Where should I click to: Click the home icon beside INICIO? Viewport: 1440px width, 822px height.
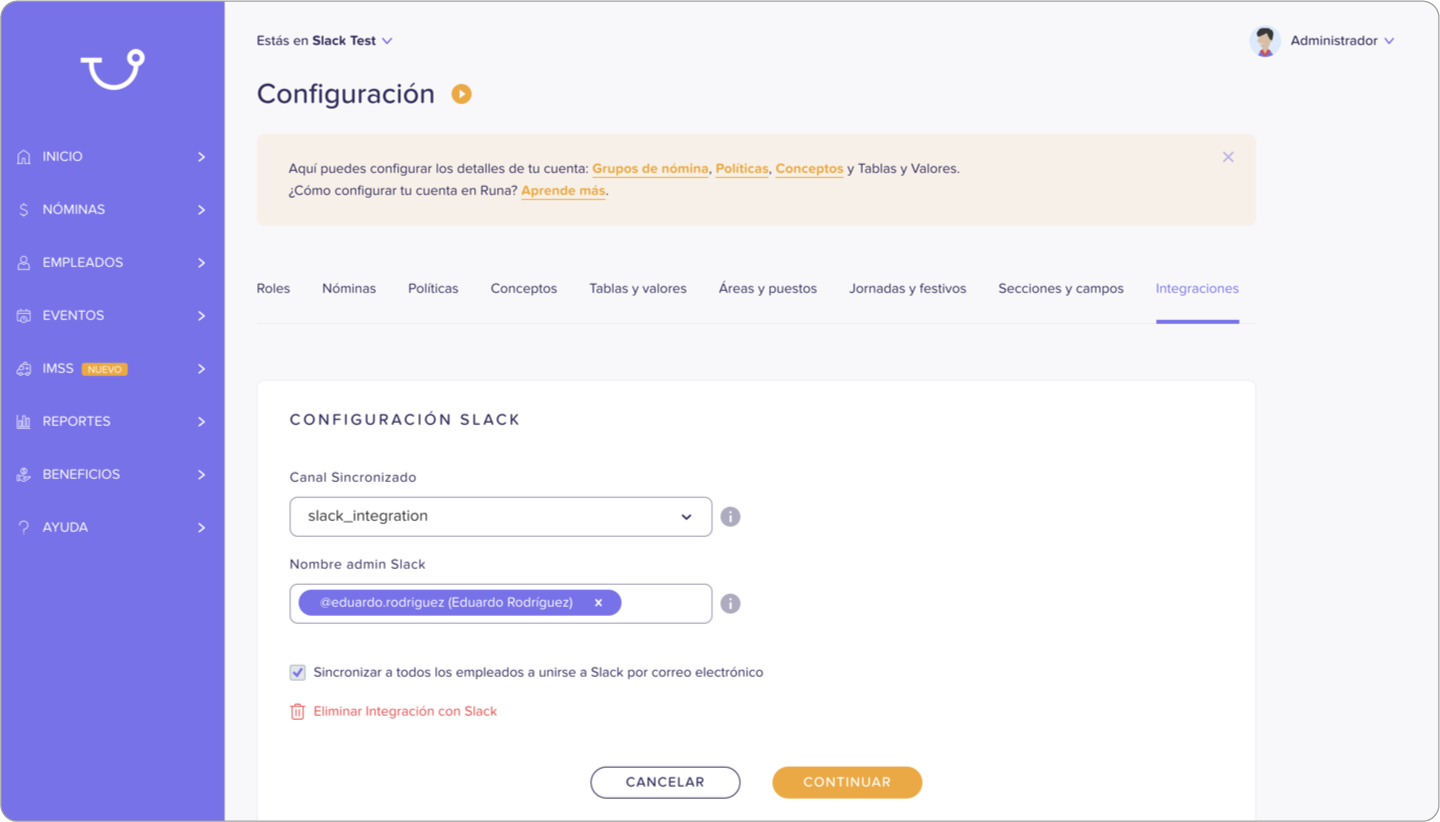[x=24, y=157]
